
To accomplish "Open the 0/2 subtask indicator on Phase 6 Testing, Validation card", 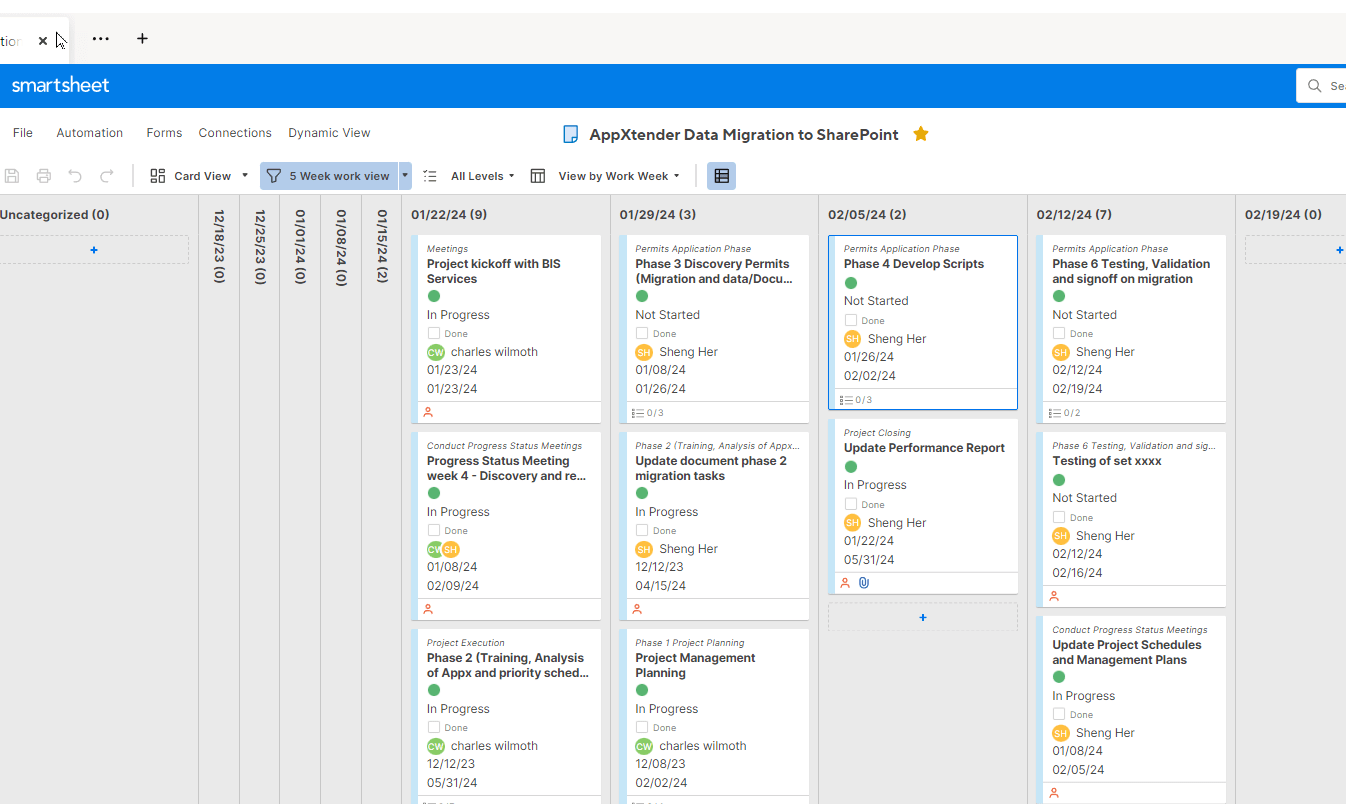I will click(x=1065, y=413).
